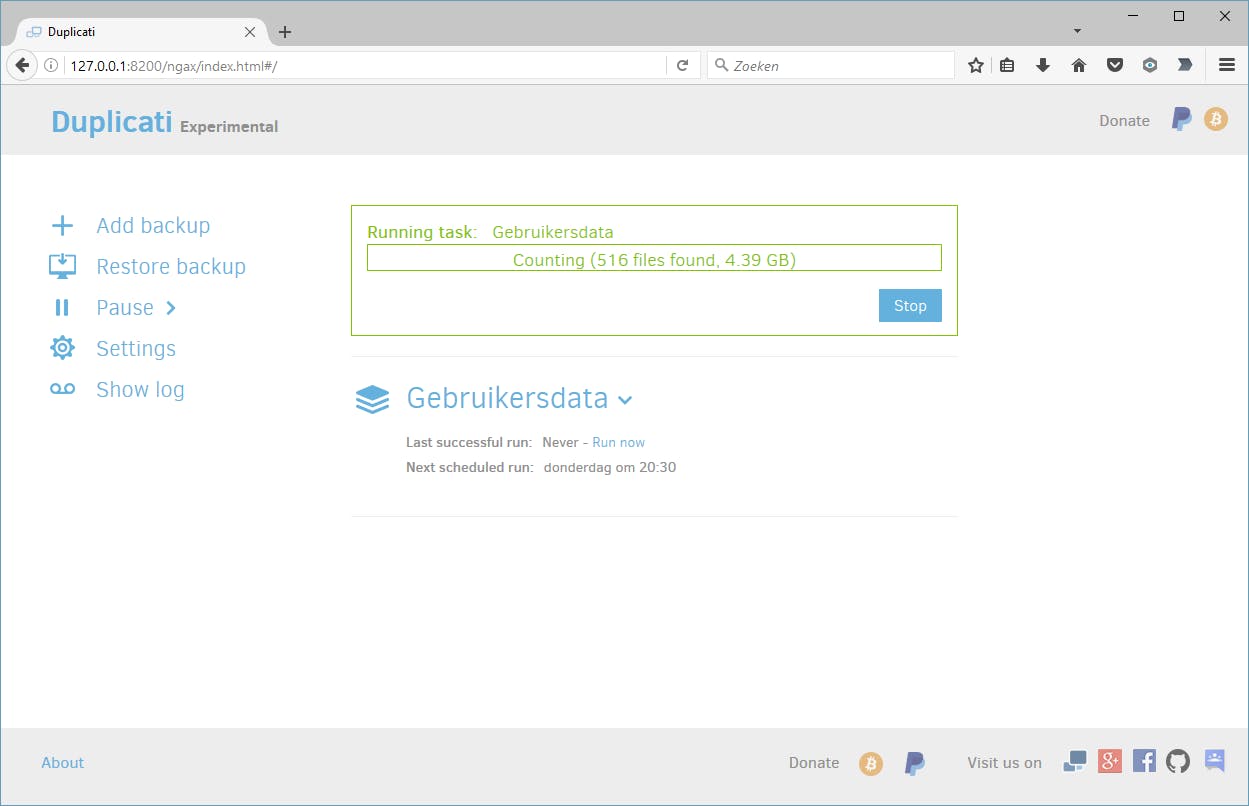
Task: Click the Counting files progress bar
Action: [x=654, y=258]
